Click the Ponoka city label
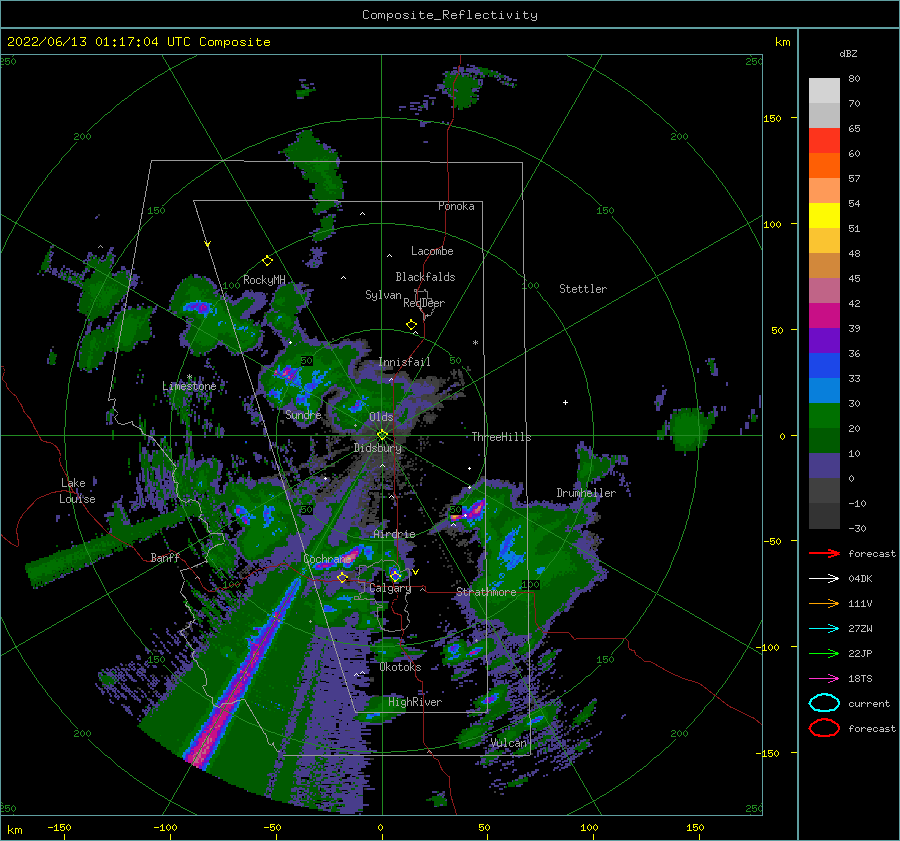Image resolution: width=900 pixels, height=841 pixels. coord(456,206)
